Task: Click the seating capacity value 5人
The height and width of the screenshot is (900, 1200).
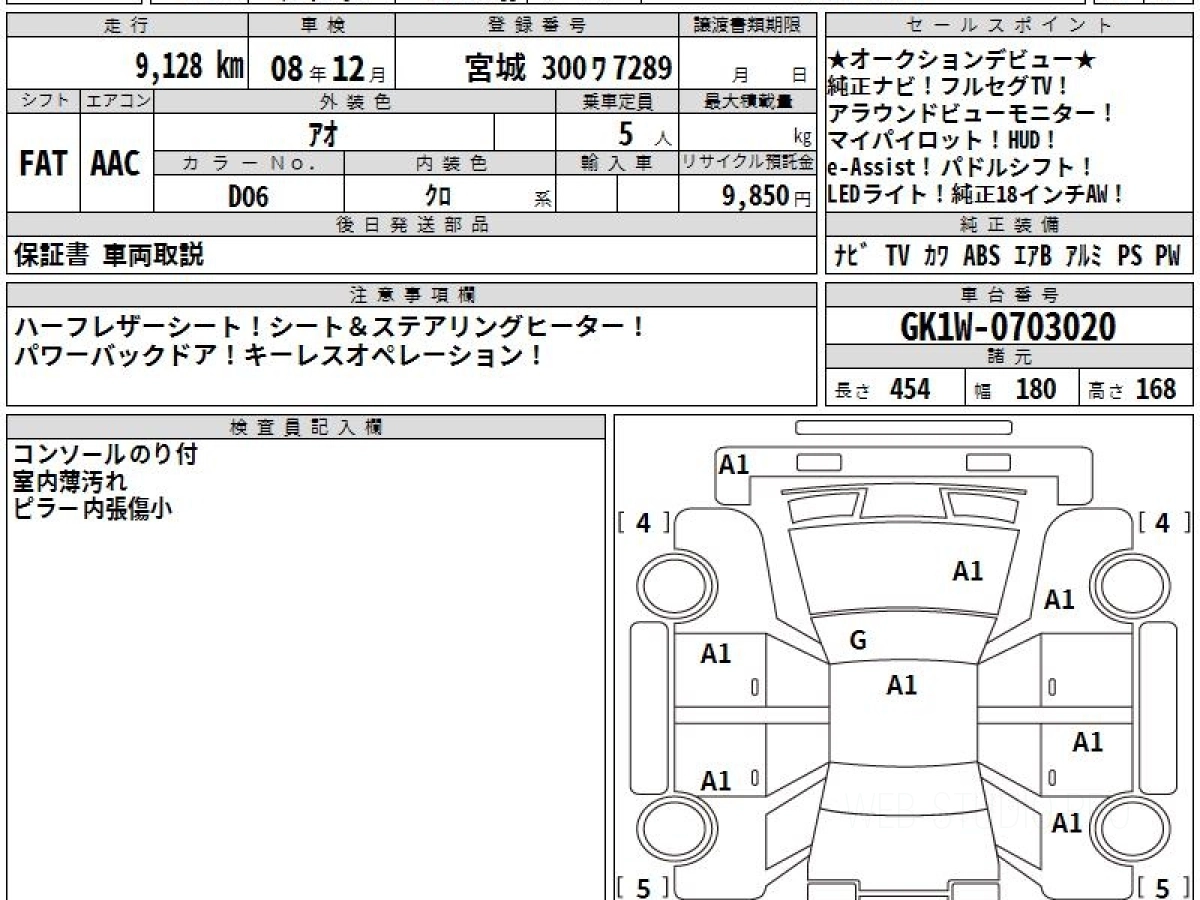Action: 644,133
